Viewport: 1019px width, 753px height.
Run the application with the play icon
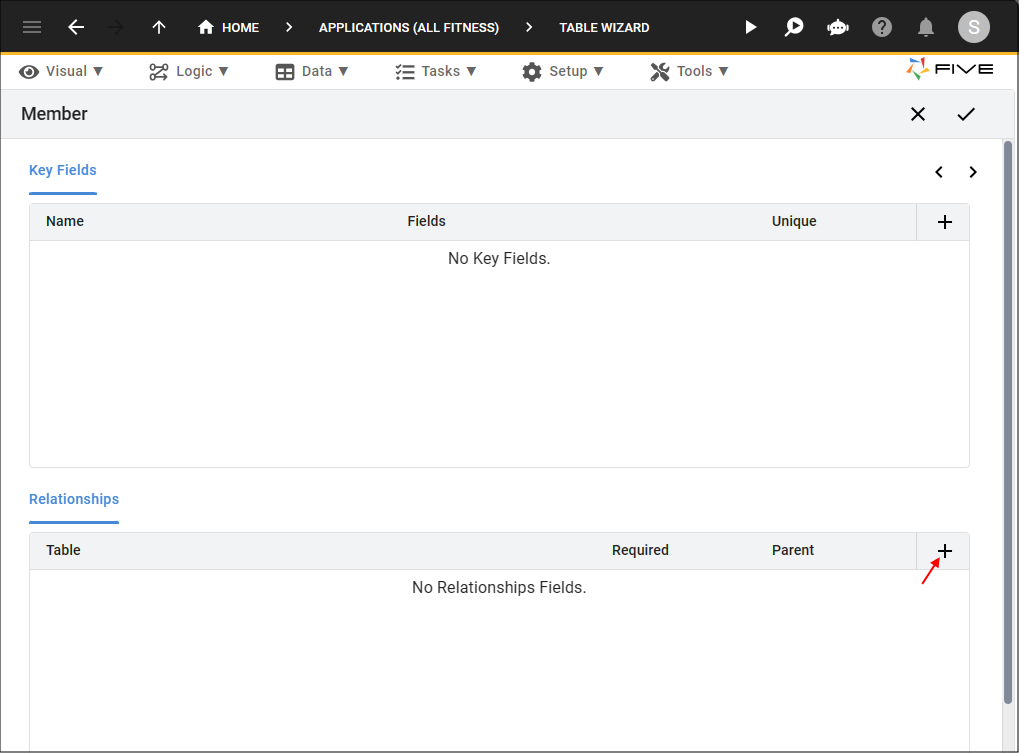[751, 27]
